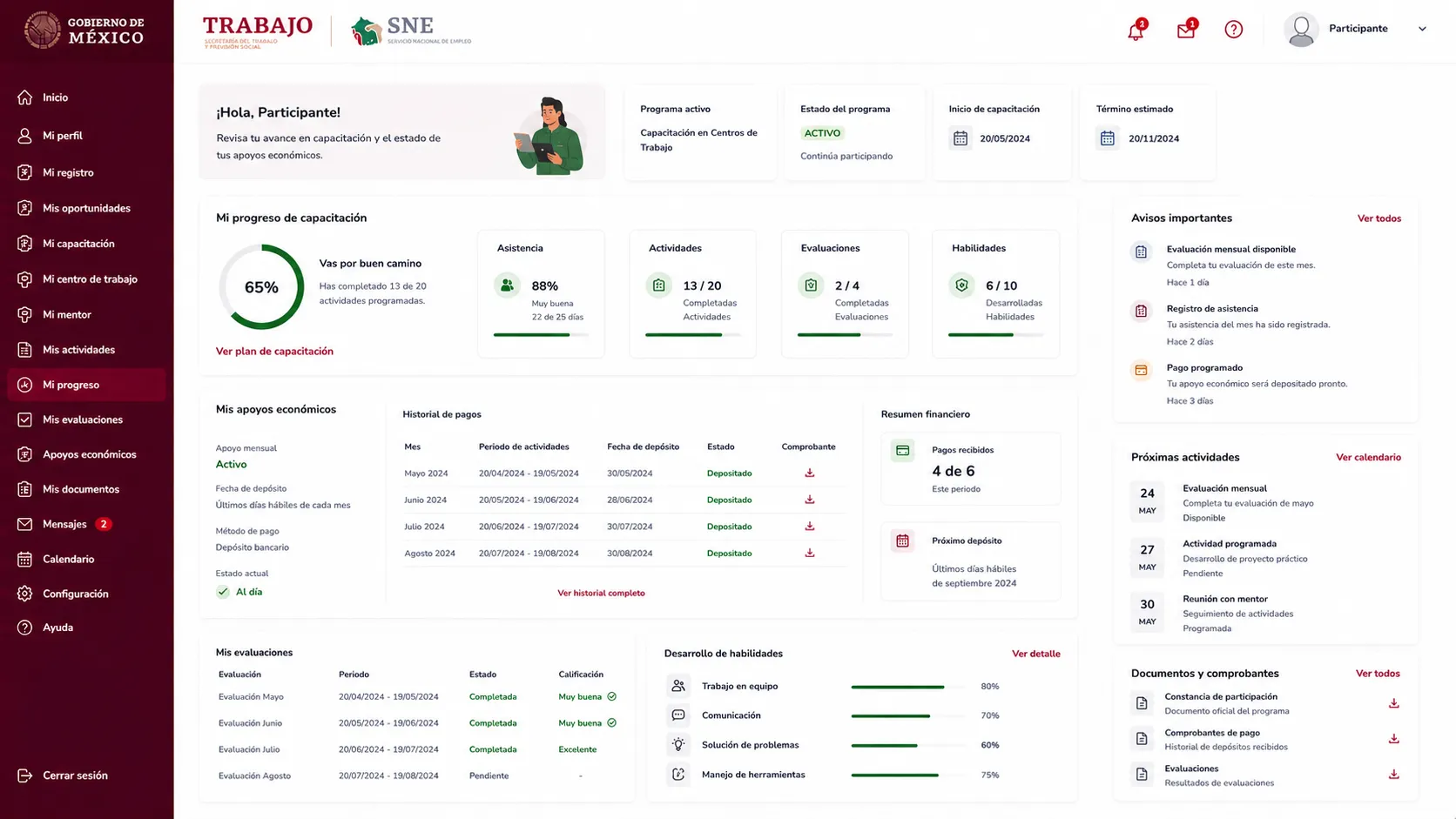The image size is (1456, 819).
Task: Open Mi registro in the sidebar
Action: point(86,172)
